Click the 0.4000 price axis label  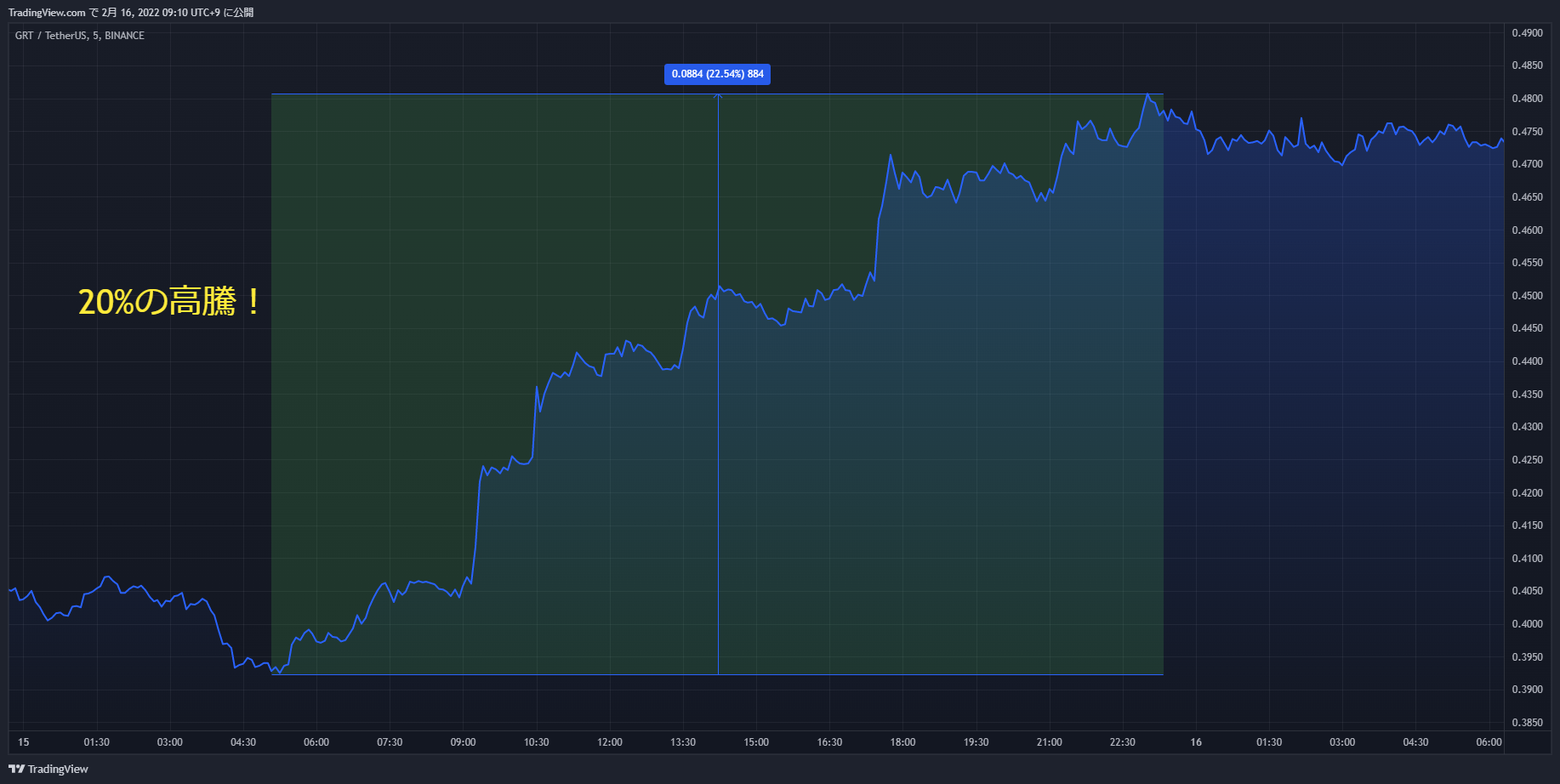point(1527,624)
